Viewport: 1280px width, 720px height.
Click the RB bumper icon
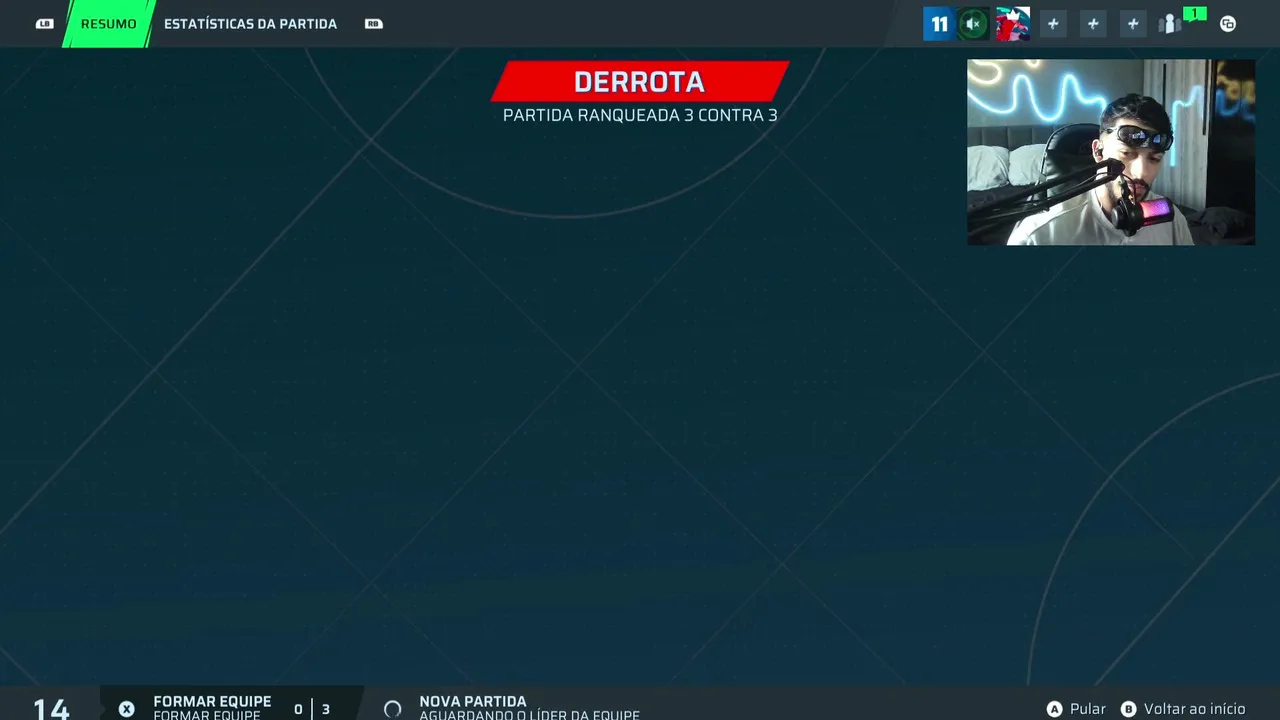[373, 24]
